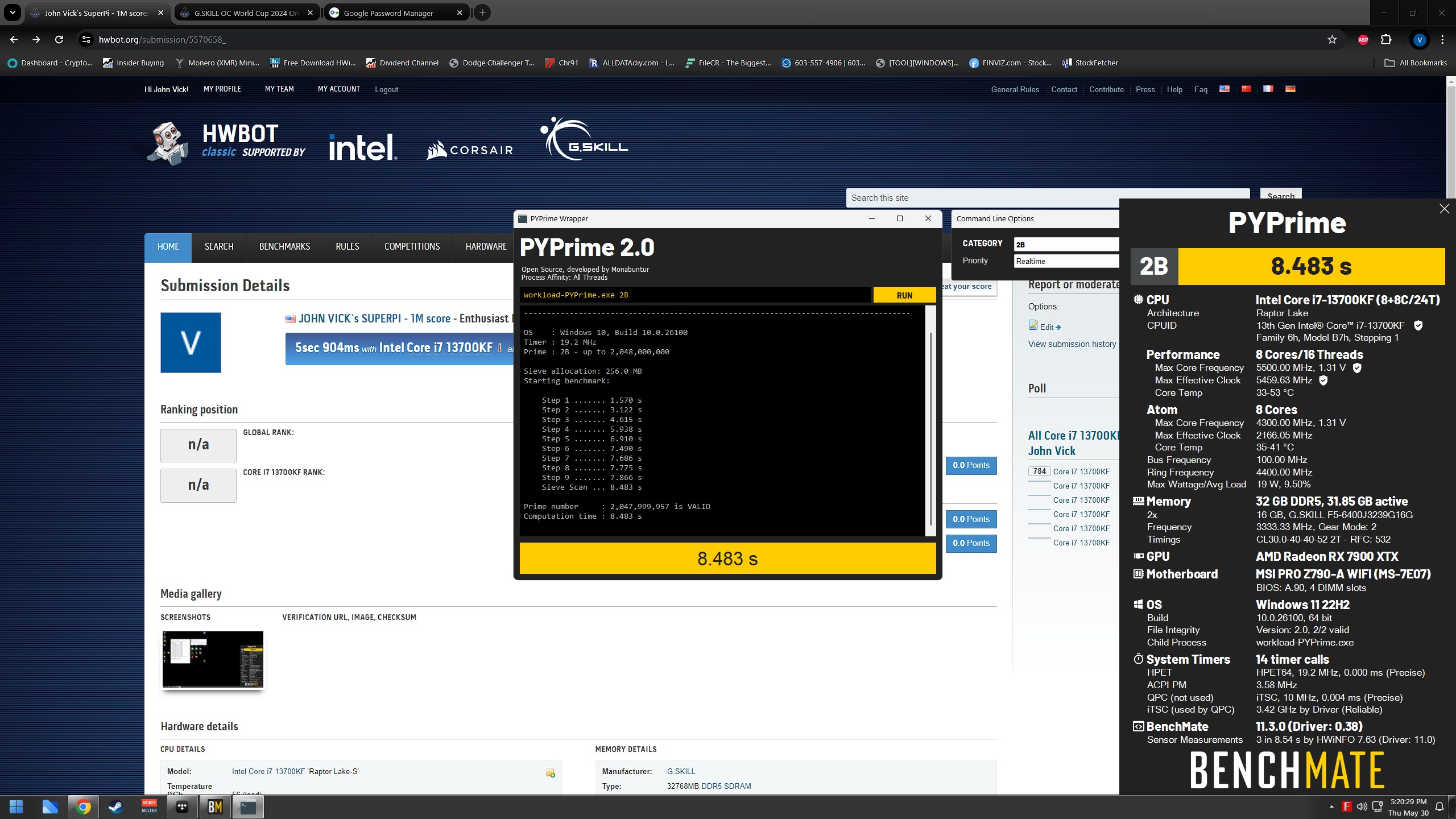Image resolution: width=1456 pixels, height=819 pixels.
Task: Open the Insider Buying bookmark
Action: tap(133, 63)
